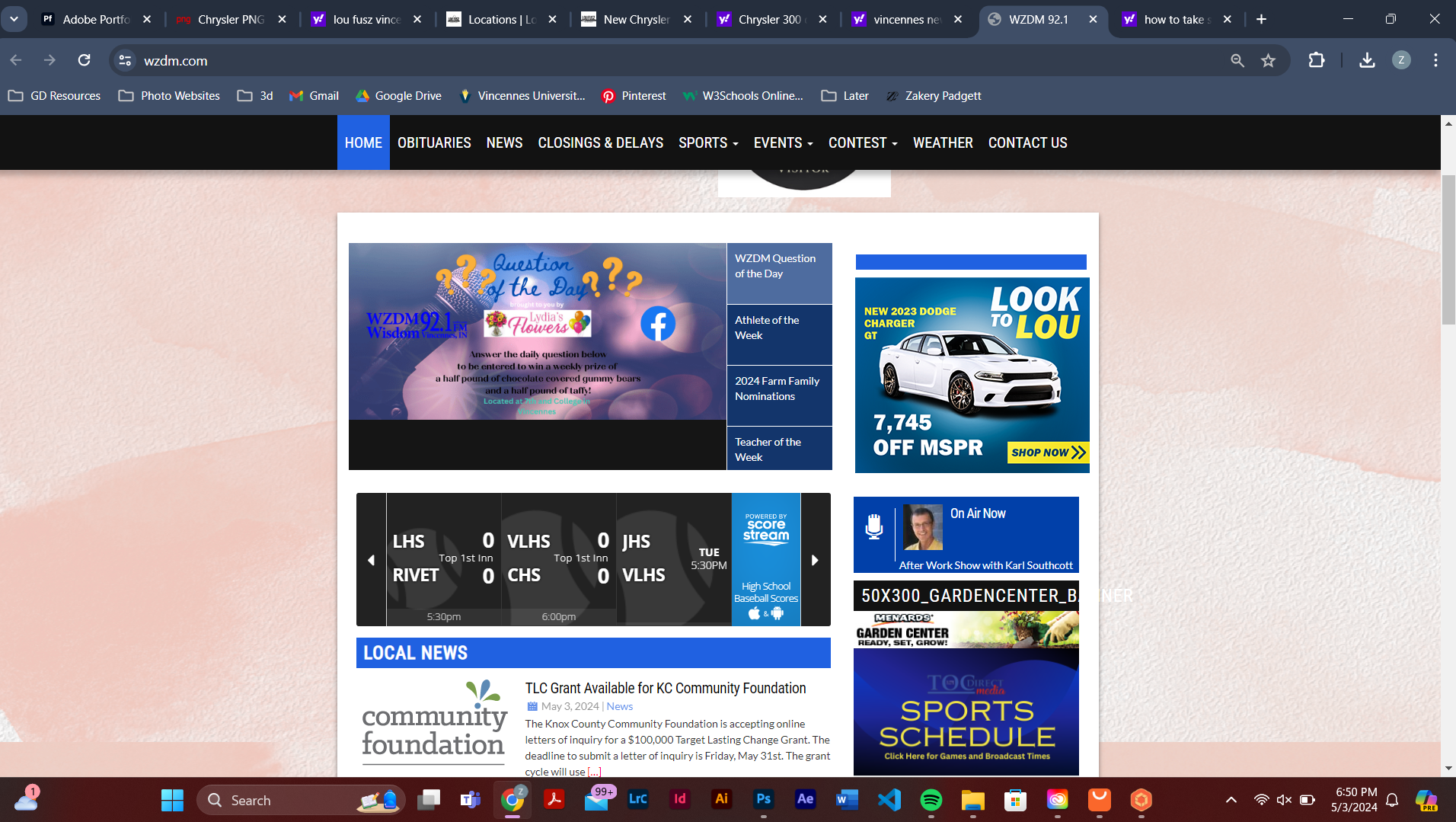The image size is (1456, 822).
Task: Open the Windows Start menu
Action: tap(172, 800)
